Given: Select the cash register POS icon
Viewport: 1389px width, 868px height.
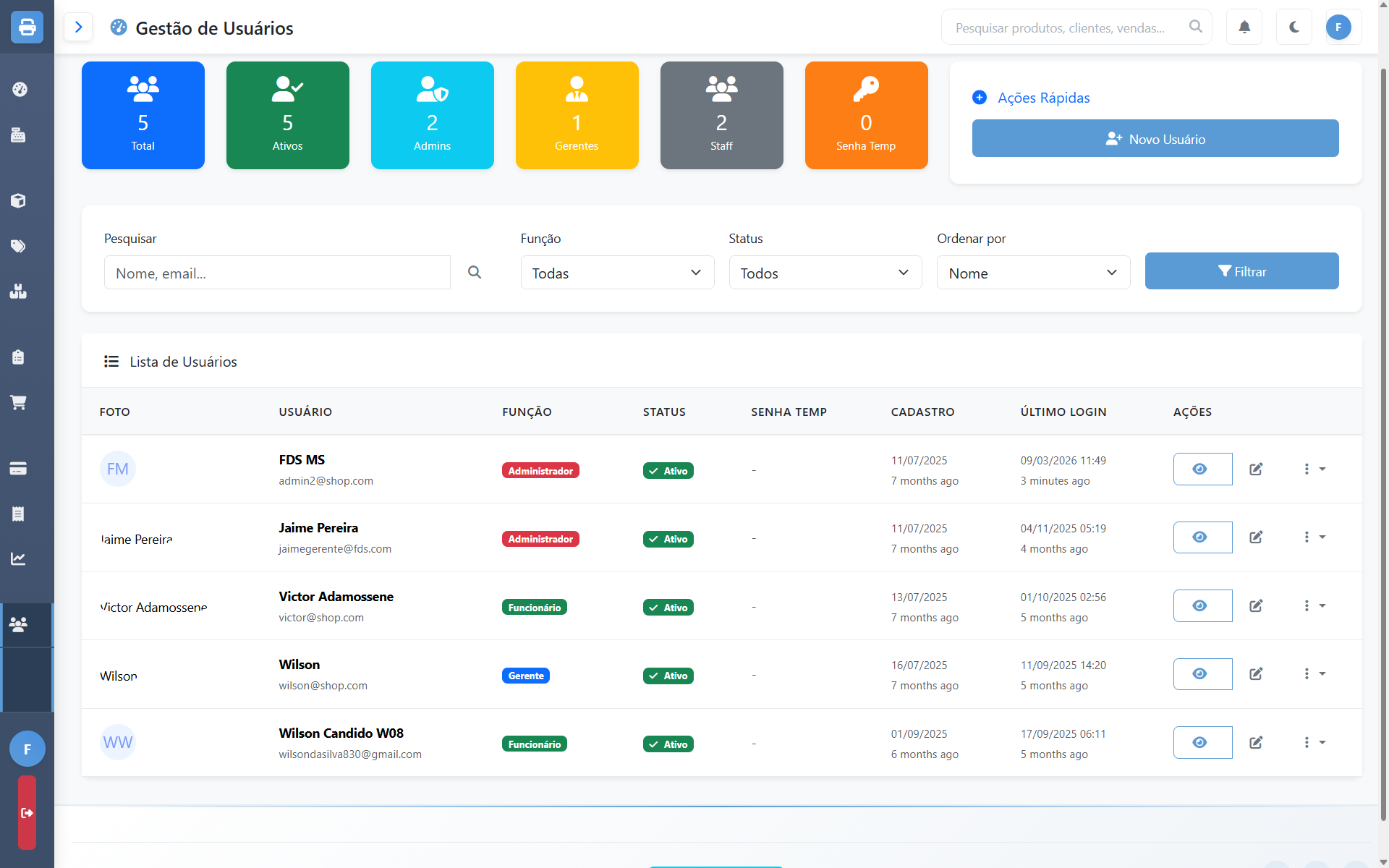Looking at the screenshot, I should click(x=20, y=135).
